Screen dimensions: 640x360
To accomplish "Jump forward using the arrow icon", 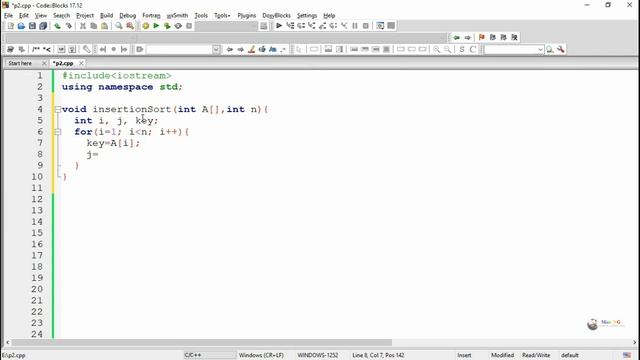I will tap(467, 38).
